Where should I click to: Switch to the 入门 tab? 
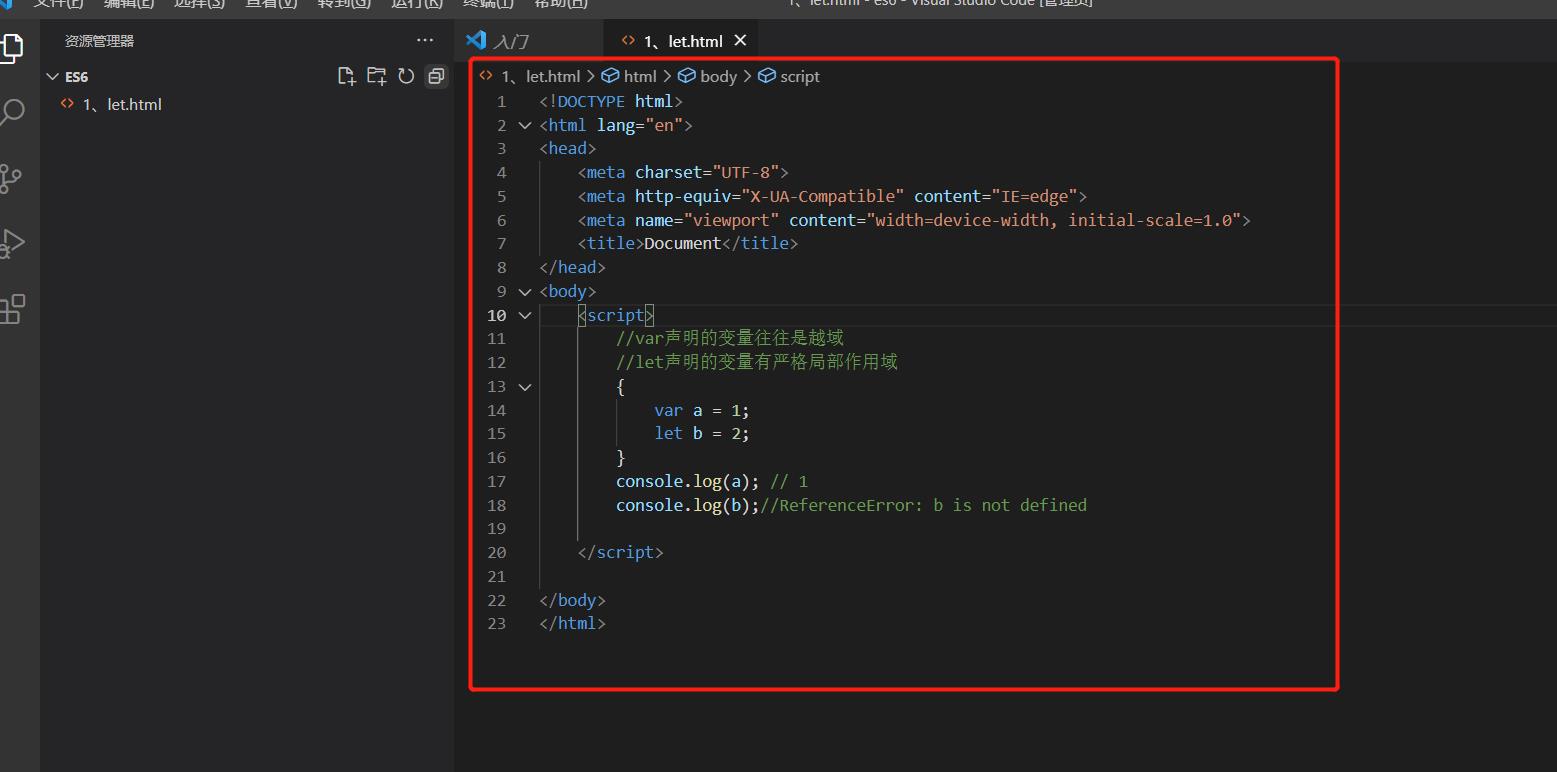point(530,41)
